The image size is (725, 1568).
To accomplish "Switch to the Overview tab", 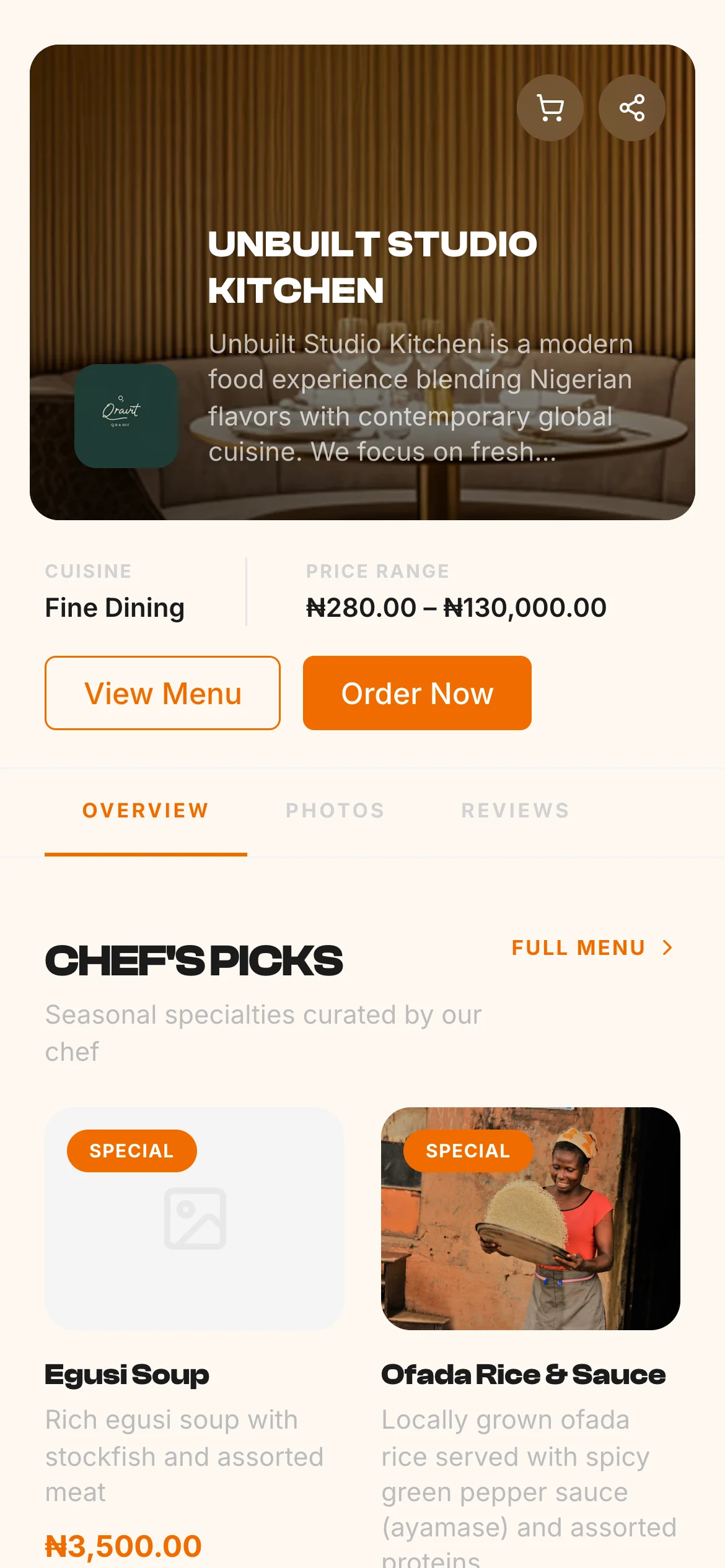I will [146, 811].
